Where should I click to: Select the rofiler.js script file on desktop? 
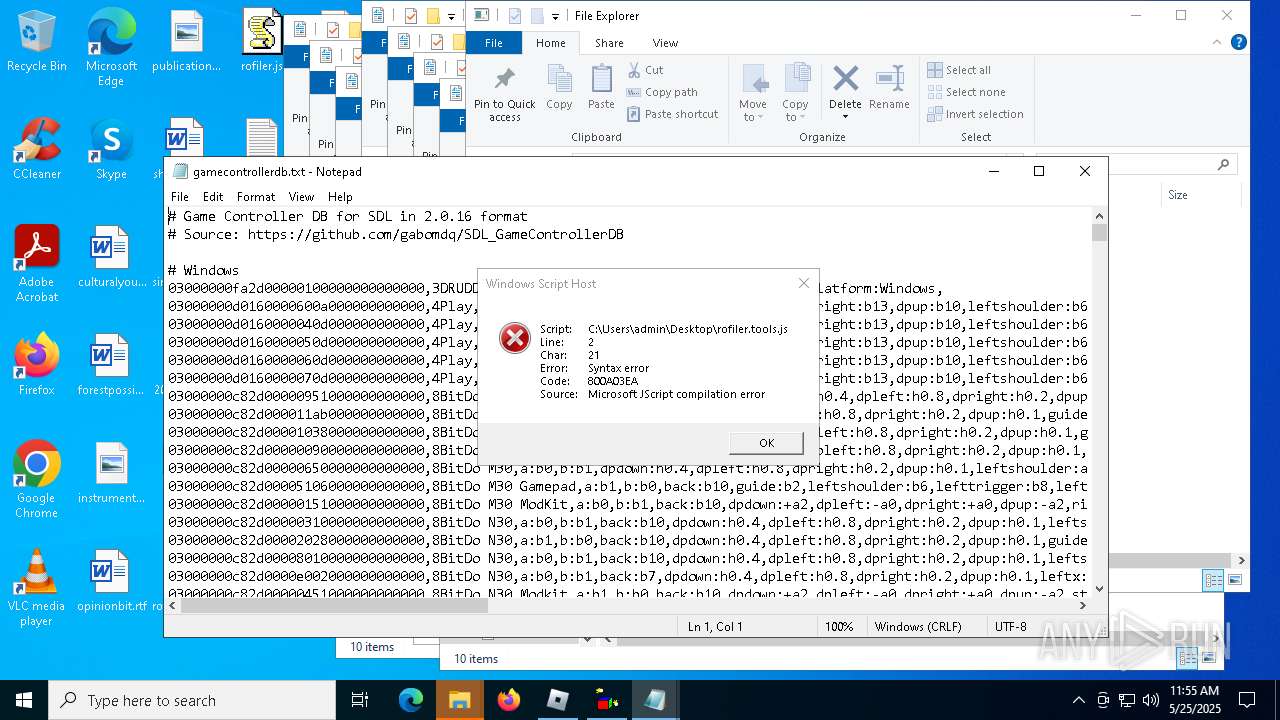tap(262, 42)
